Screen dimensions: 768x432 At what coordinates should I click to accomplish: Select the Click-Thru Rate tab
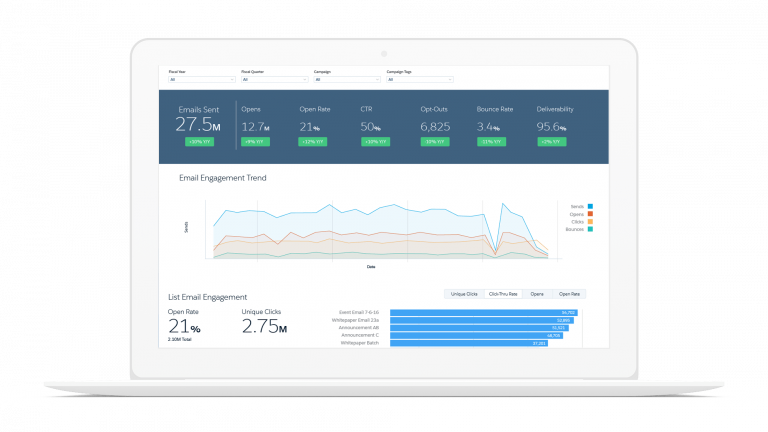pos(502,294)
